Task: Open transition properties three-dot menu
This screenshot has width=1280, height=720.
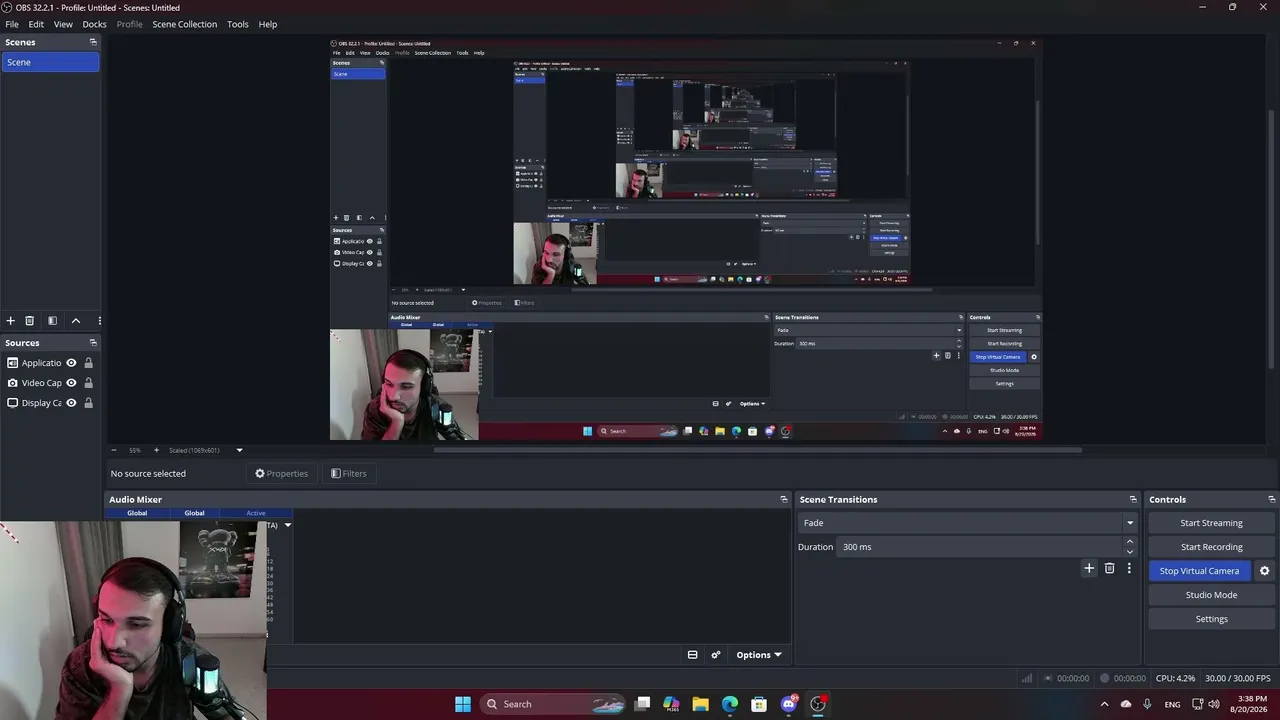Action: click(x=1129, y=568)
